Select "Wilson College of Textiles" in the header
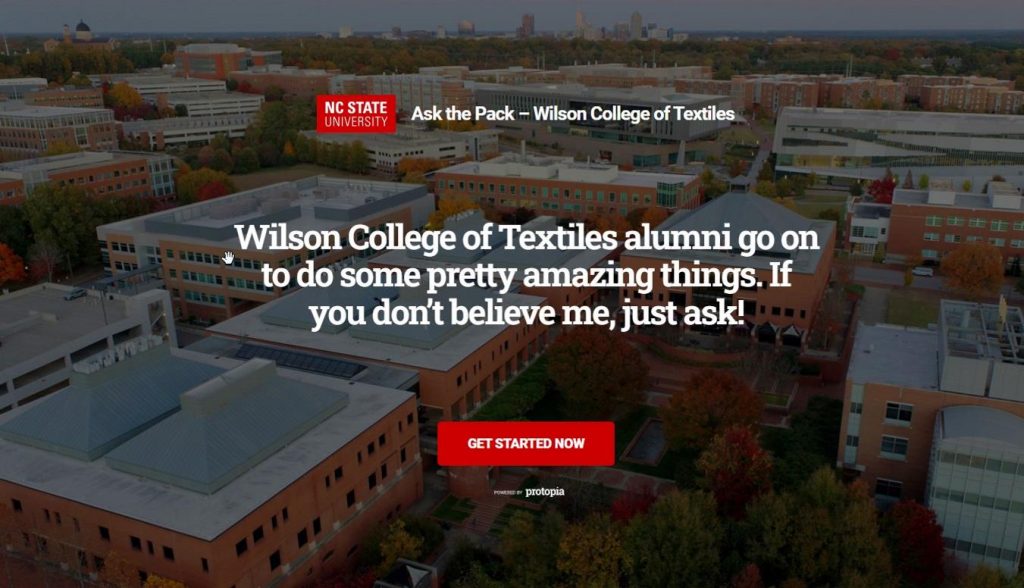The image size is (1024, 588). pos(633,114)
